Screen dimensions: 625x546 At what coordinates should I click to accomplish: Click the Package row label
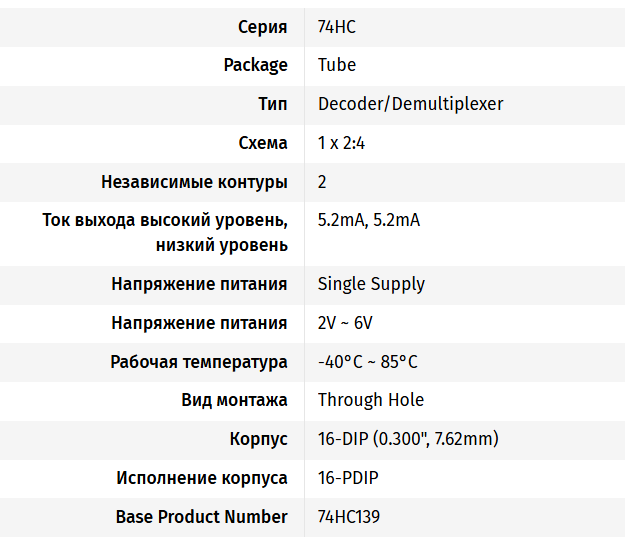pos(255,65)
